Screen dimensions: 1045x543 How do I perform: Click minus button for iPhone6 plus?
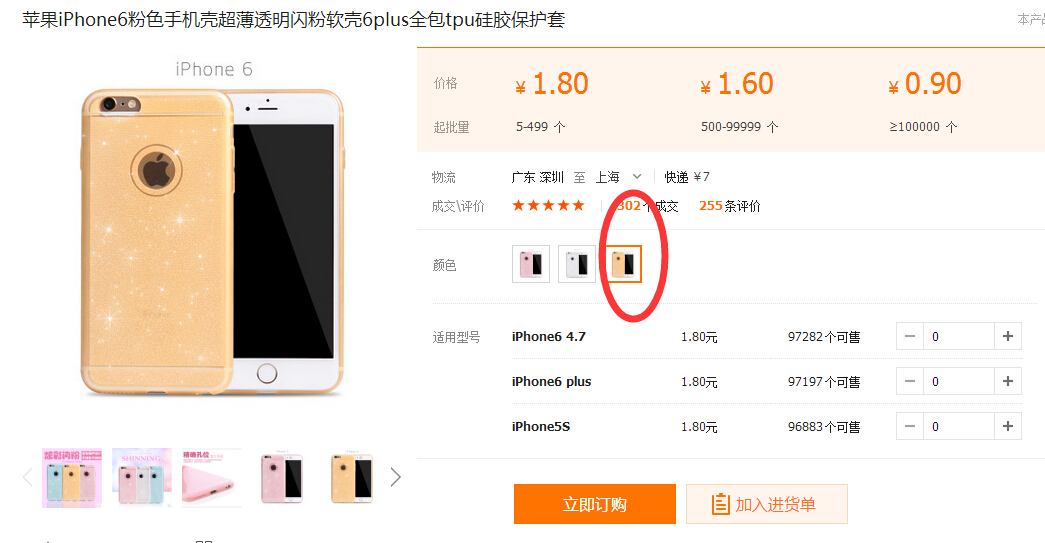[910, 381]
